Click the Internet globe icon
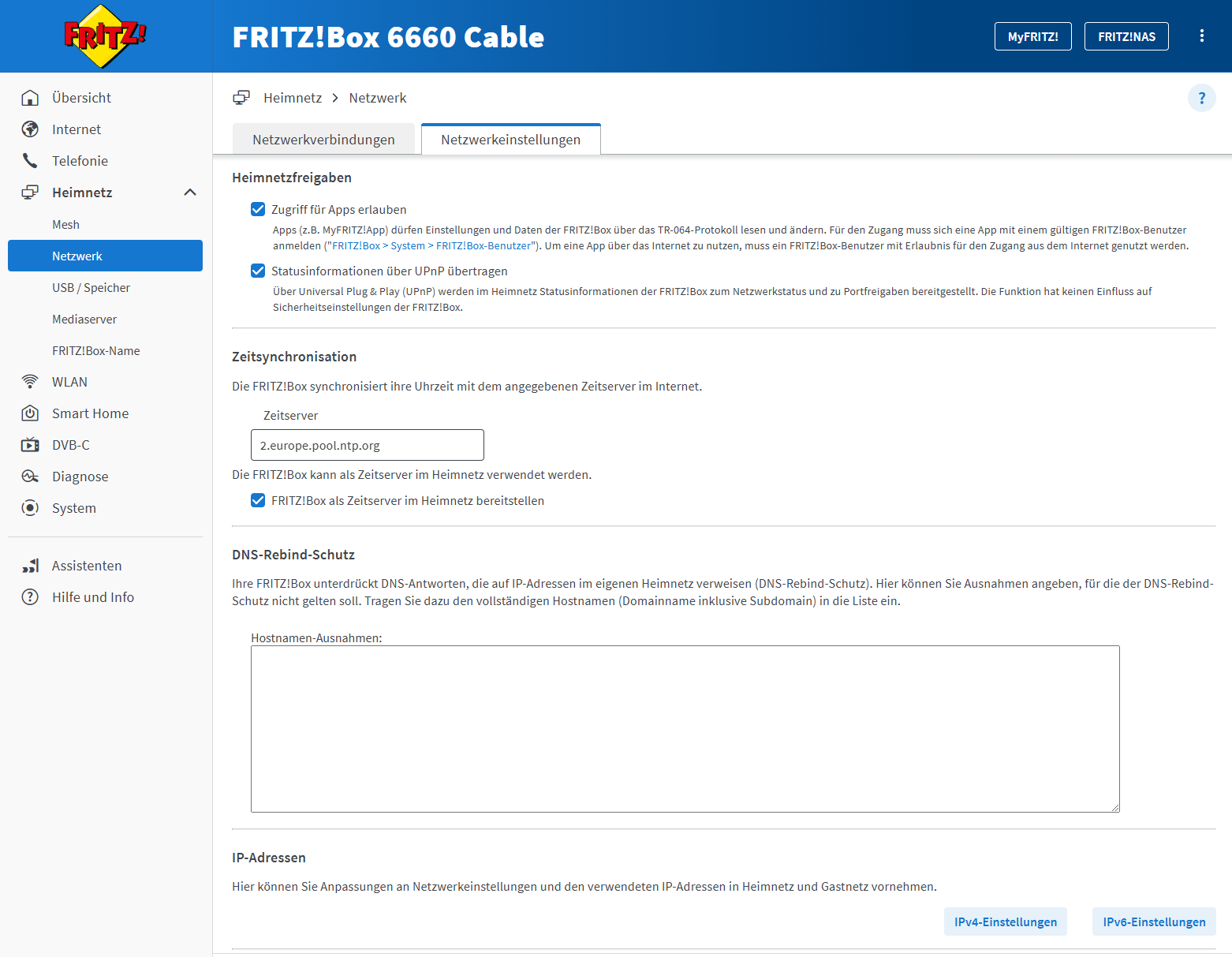This screenshot has width=1232, height=957. (30, 129)
